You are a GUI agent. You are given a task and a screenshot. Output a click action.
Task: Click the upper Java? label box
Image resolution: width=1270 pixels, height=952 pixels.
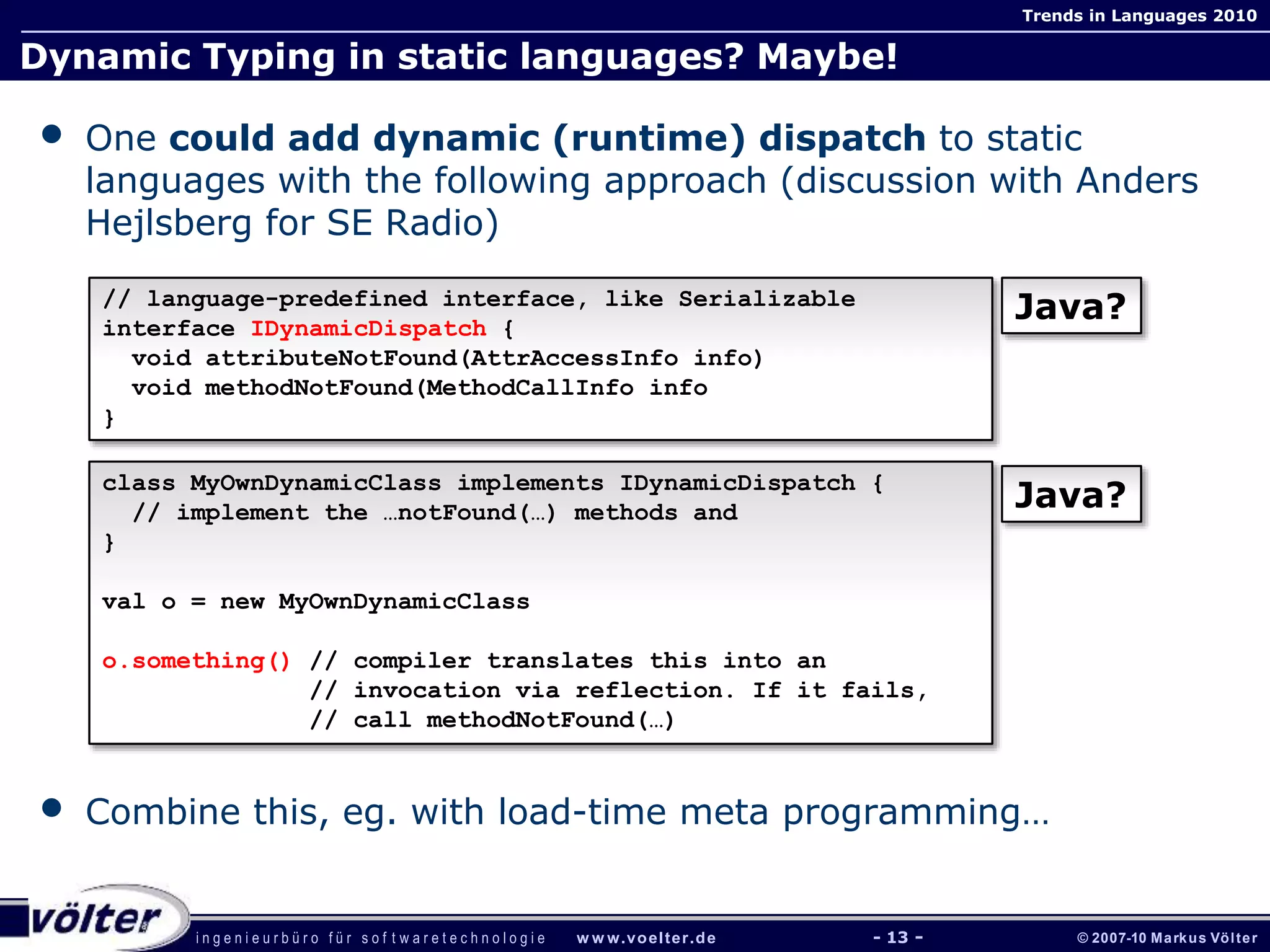tap(1070, 306)
